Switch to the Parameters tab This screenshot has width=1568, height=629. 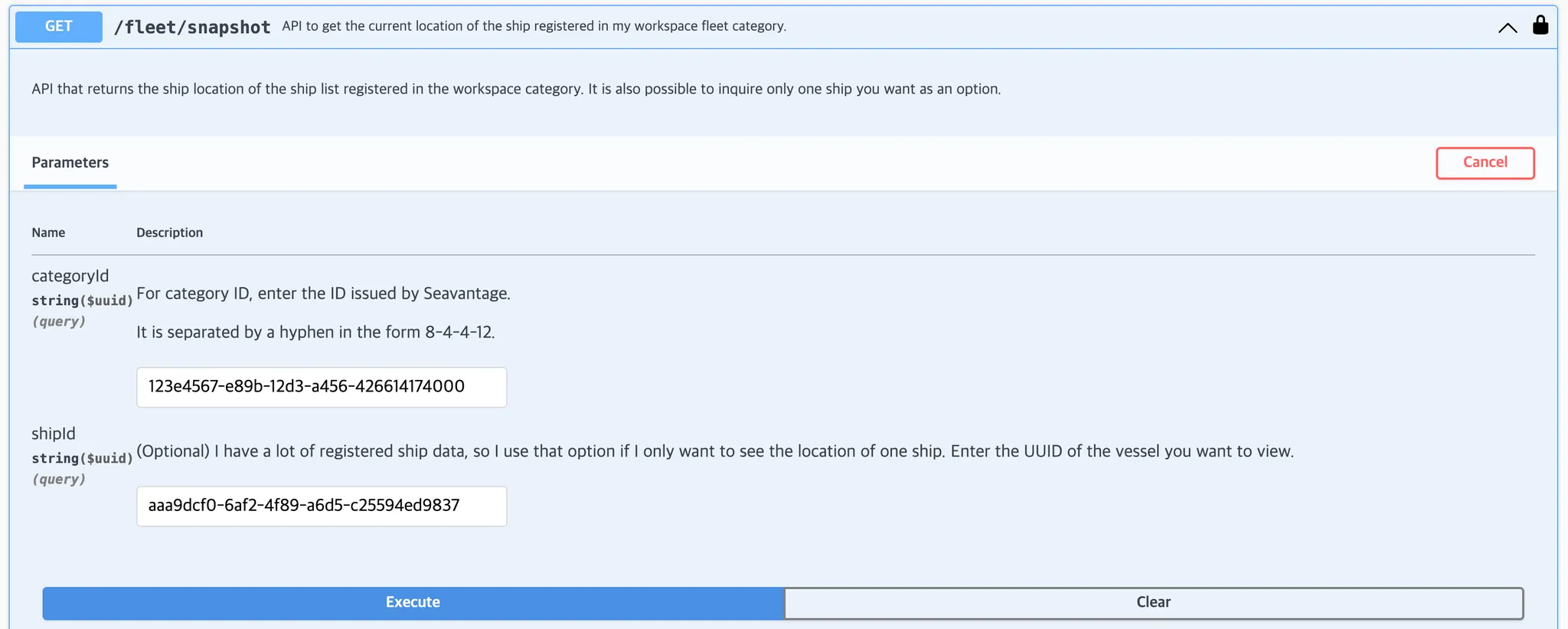coord(70,162)
